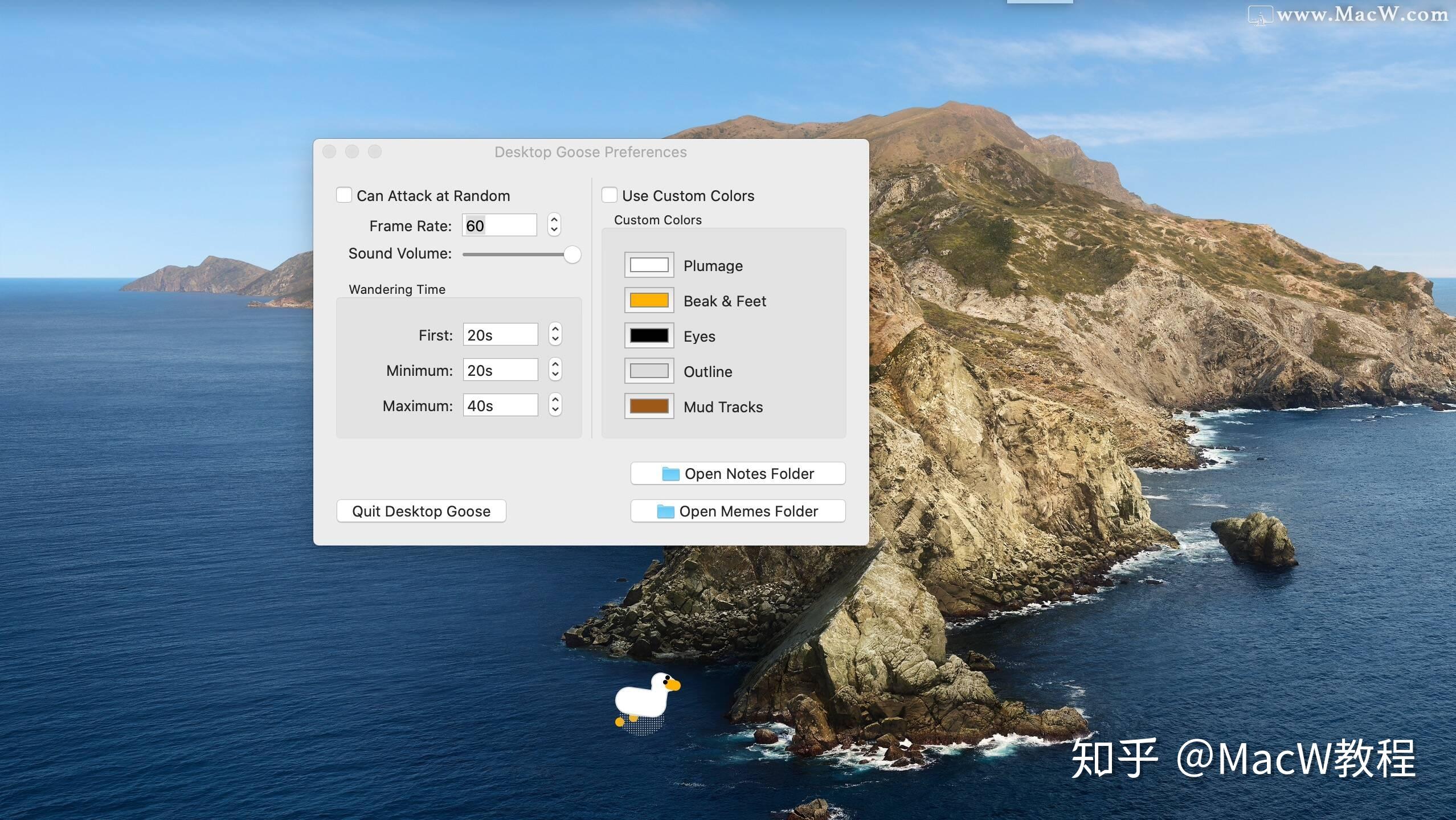
Task: Click the Maximum wandering time stepper
Action: 555,405
